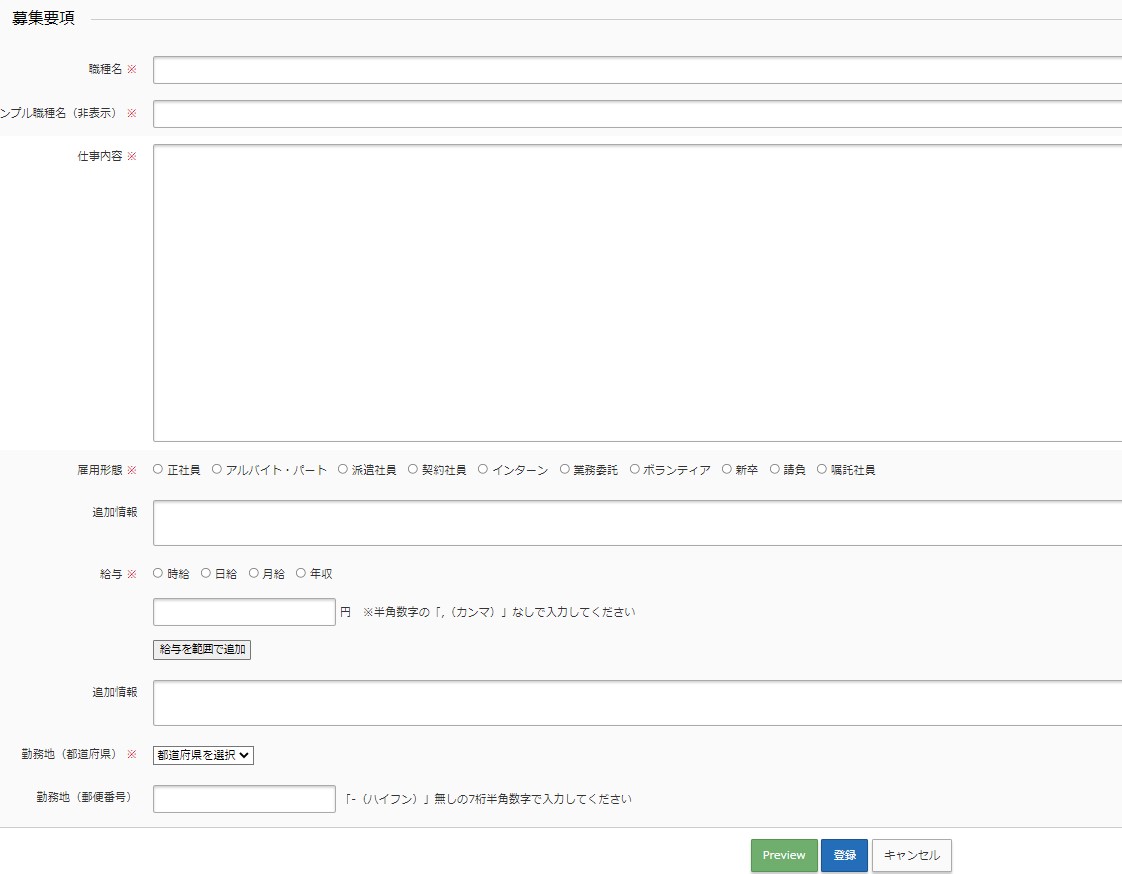Click the blue 登録 button
This screenshot has height=874, width=1122.
[x=844, y=855]
